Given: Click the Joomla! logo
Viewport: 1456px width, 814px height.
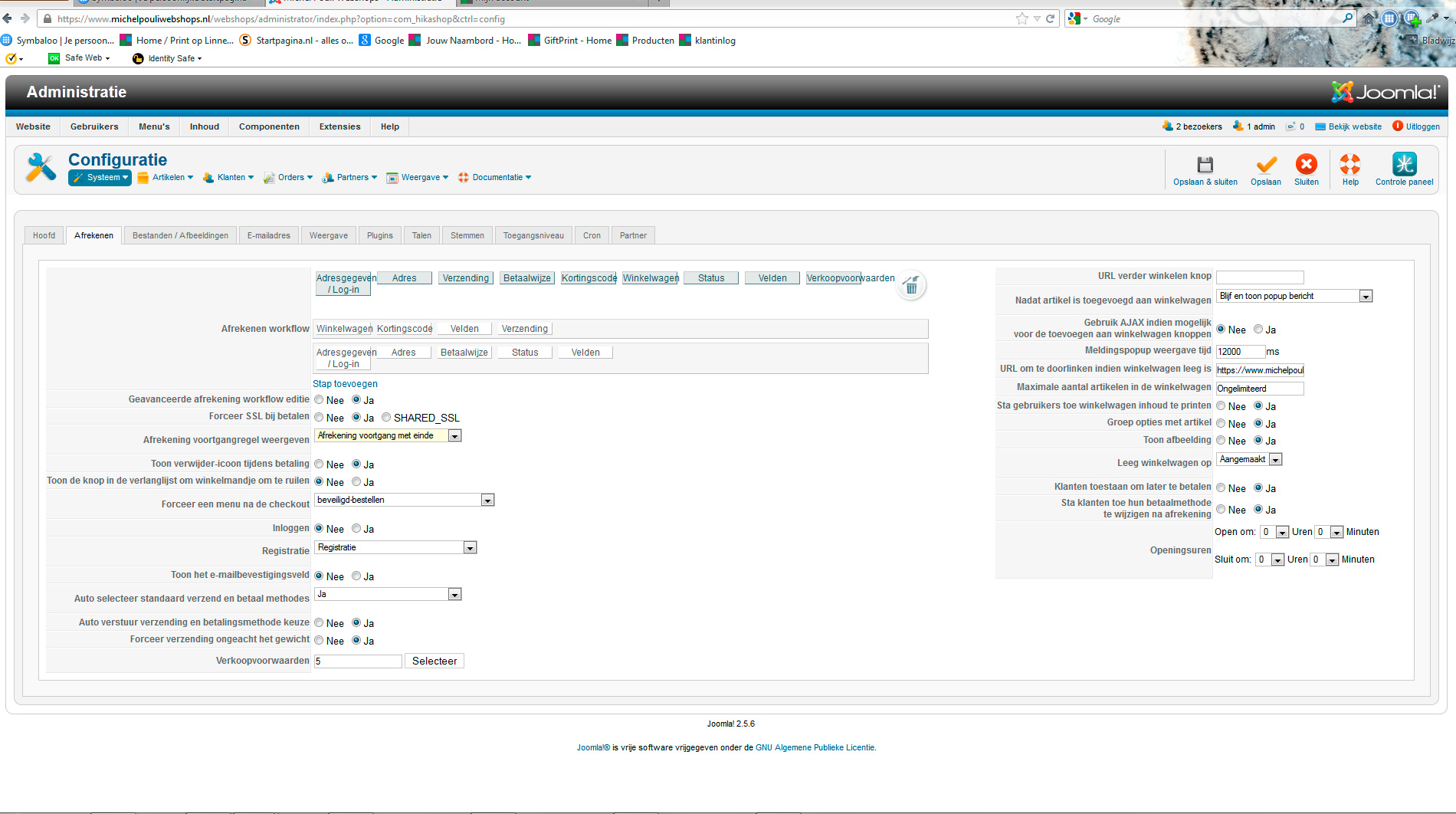Looking at the screenshot, I should pyautogui.click(x=1385, y=92).
